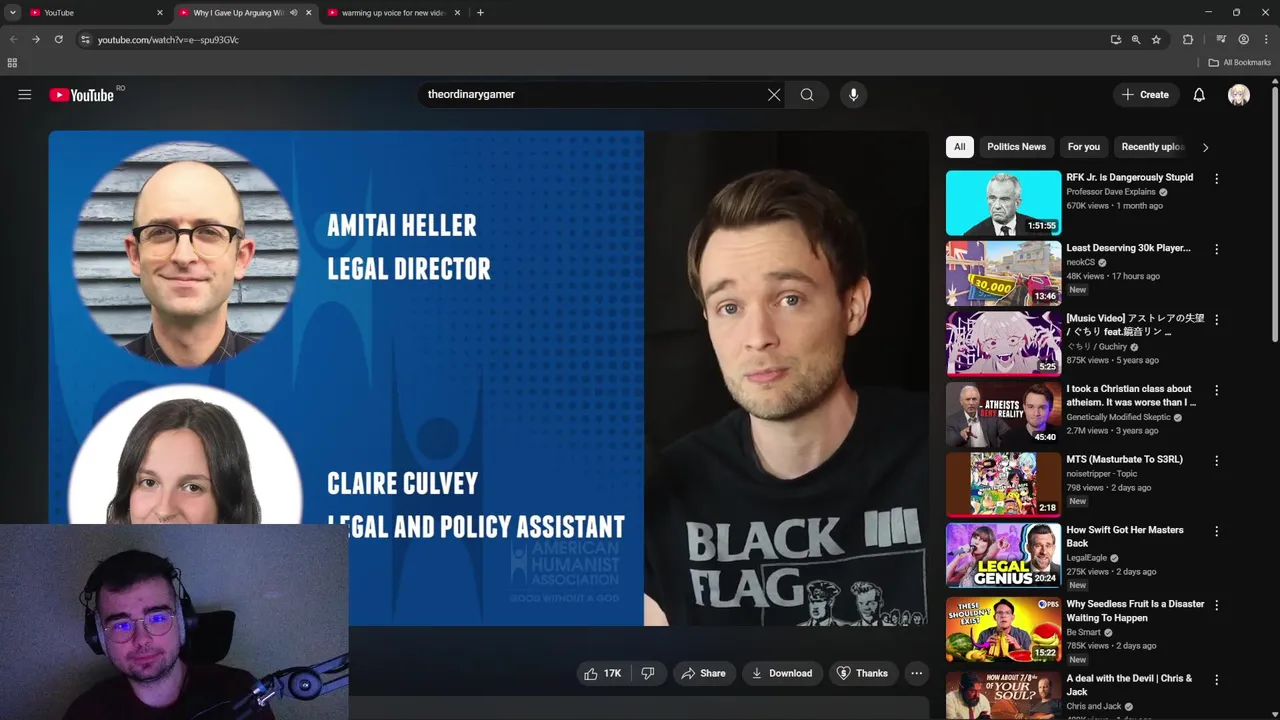Open the Legal Genius LegalEagle thumbnail
The image size is (1280, 720).
point(1003,556)
